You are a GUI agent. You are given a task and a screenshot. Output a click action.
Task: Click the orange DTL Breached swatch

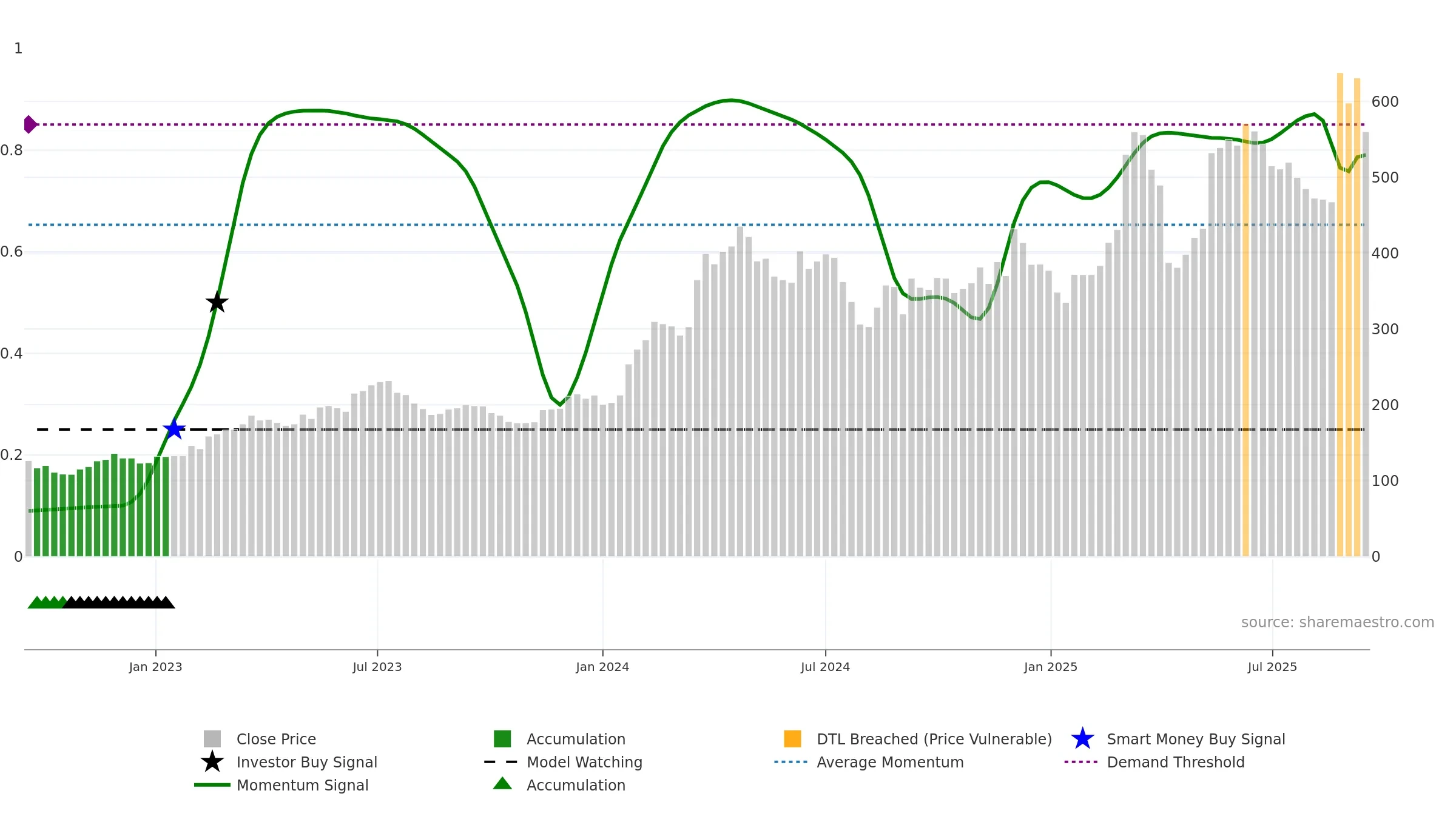pyautogui.click(x=792, y=739)
